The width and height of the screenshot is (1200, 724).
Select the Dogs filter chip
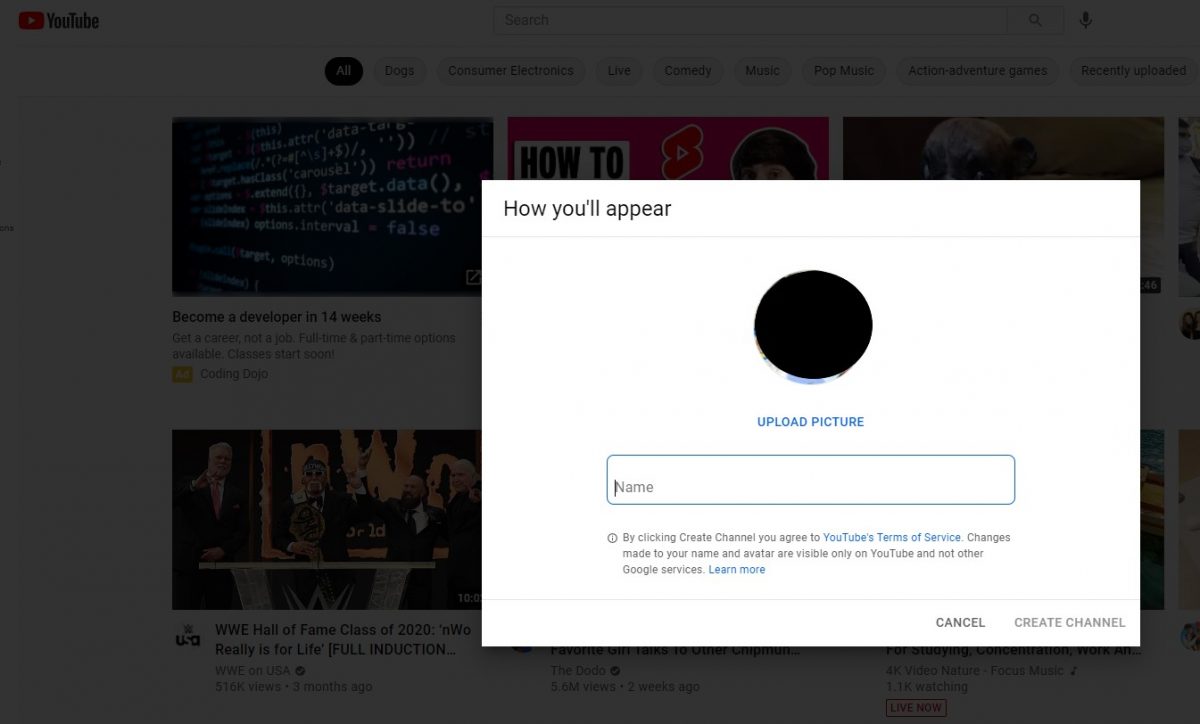click(399, 71)
